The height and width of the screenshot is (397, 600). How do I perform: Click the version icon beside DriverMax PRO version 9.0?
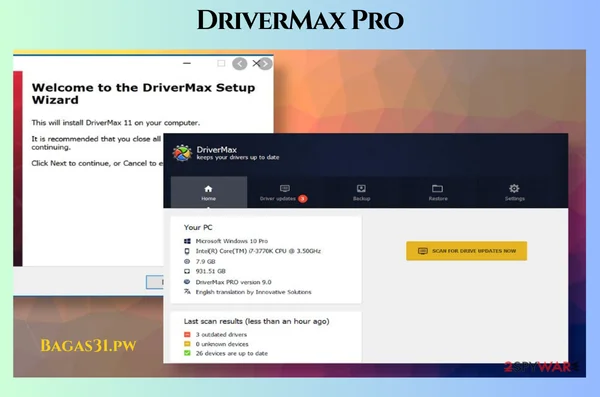[187, 282]
